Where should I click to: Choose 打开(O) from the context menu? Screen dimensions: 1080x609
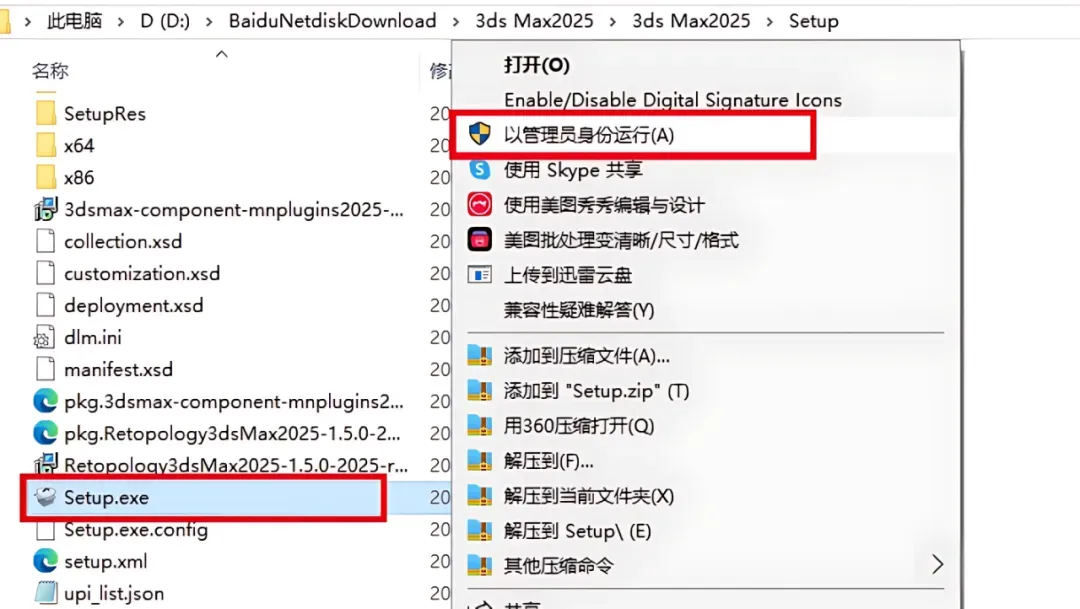pyautogui.click(x=537, y=65)
